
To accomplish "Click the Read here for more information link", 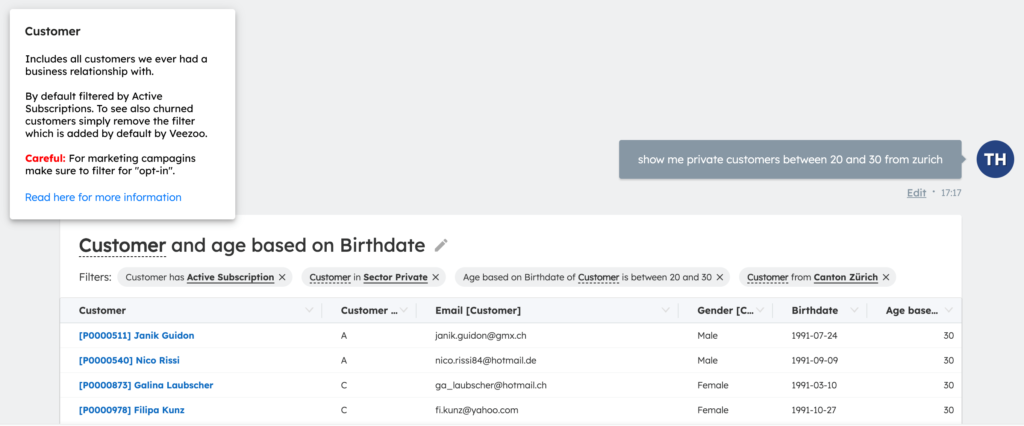I will click(103, 197).
